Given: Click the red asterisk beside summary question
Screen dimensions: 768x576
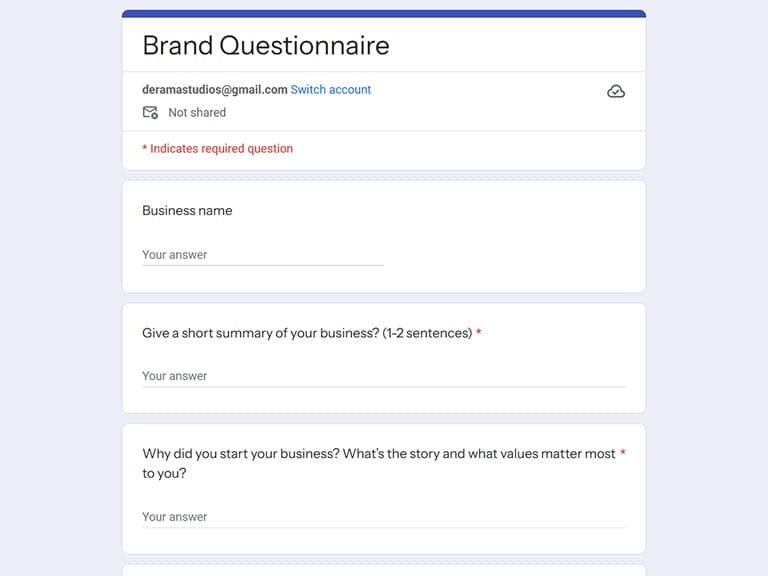Looking at the screenshot, I should point(479,333).
